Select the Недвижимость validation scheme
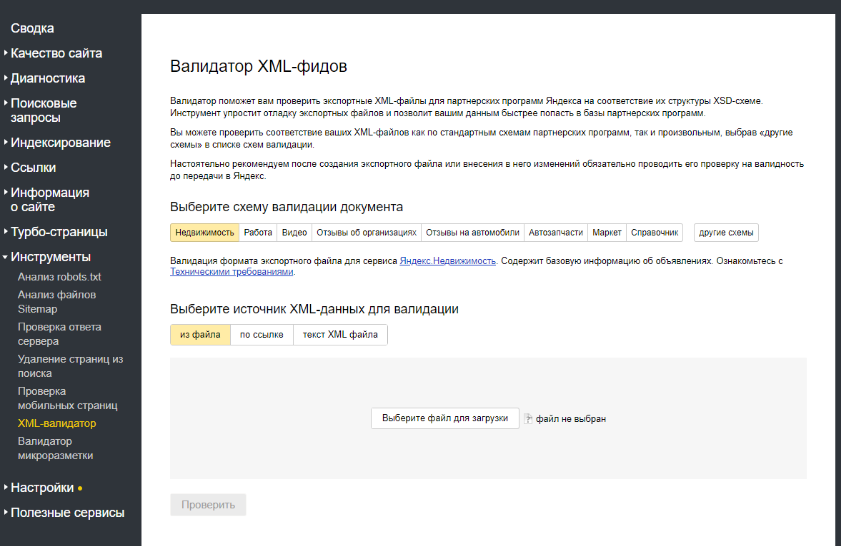The width and height of the screenshot is (841, 546). click(205, 232)
